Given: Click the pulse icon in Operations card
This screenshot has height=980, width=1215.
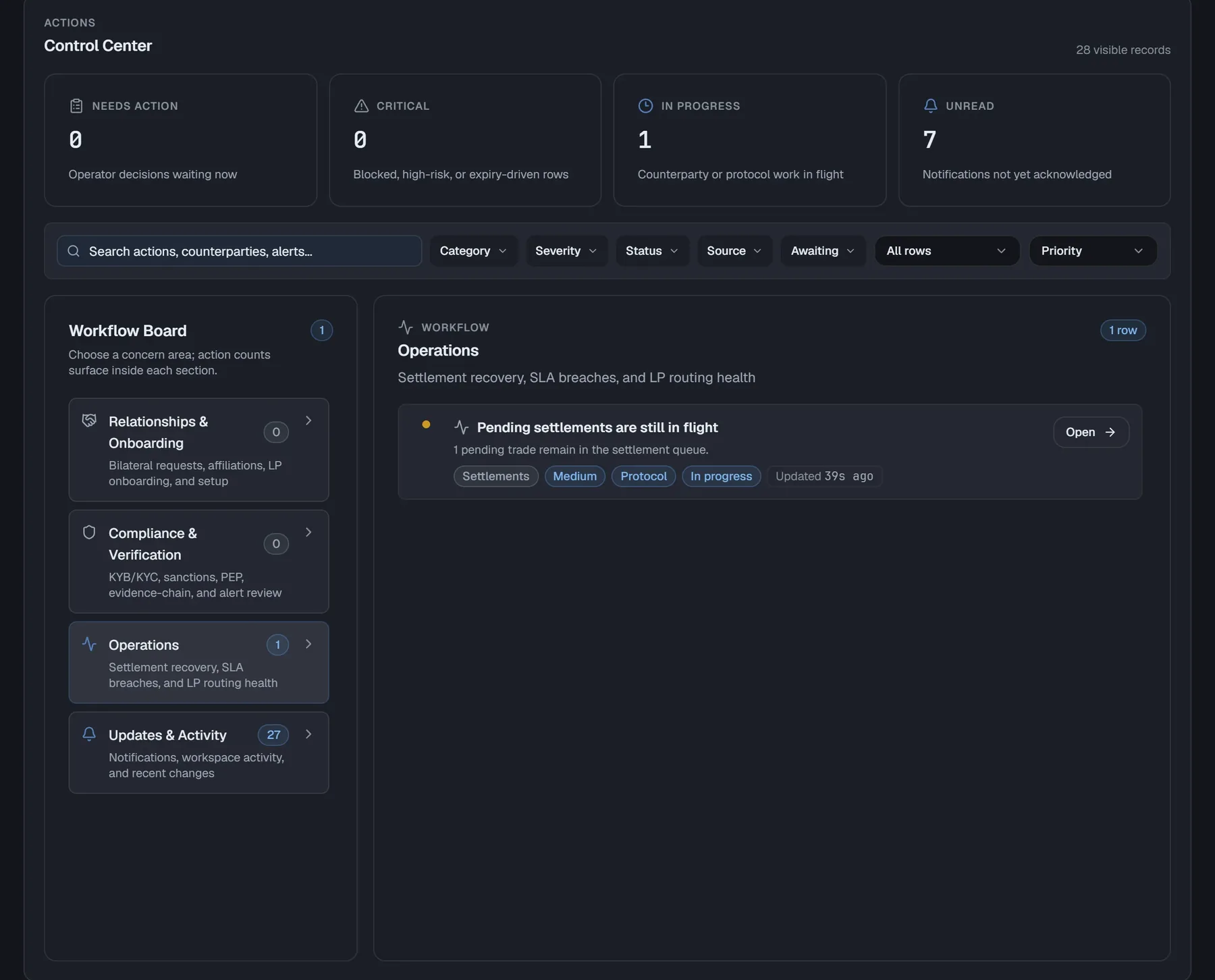Looking at the screenshot, I should tap(89, 644).
